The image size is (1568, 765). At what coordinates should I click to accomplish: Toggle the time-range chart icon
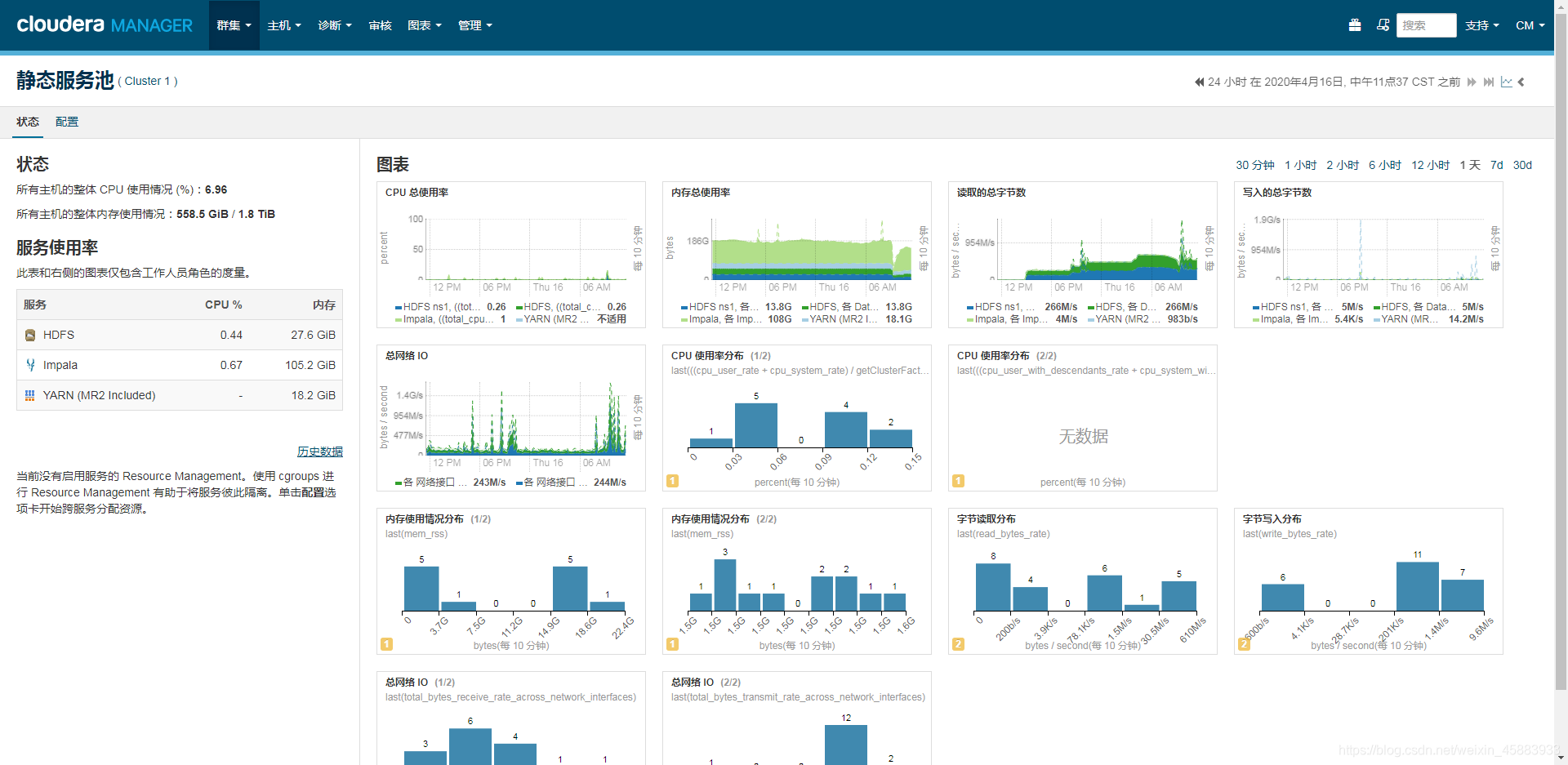point(1506,82)
